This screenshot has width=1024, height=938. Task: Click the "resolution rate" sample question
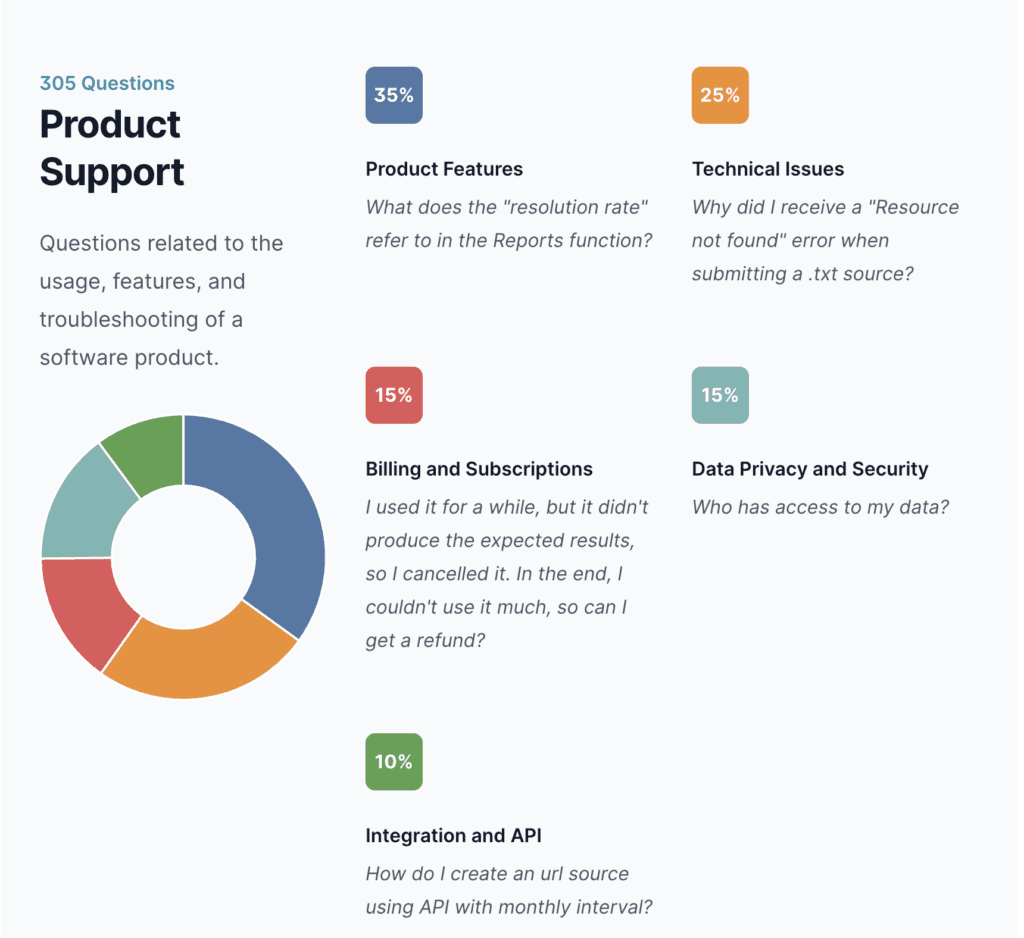pyautogui.click(x=508, y=224)
